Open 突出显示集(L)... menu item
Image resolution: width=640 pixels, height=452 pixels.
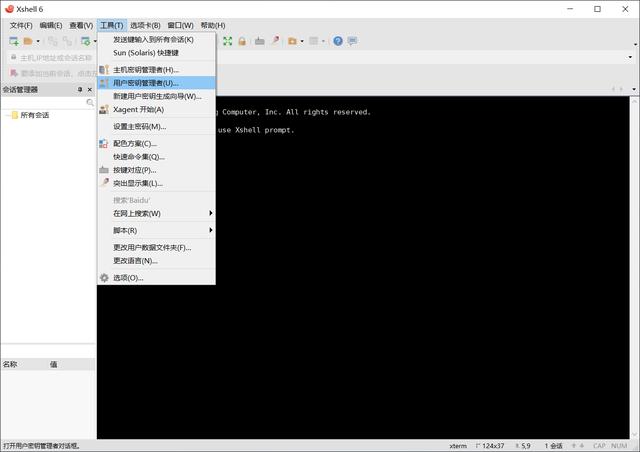tap(156, 183)
